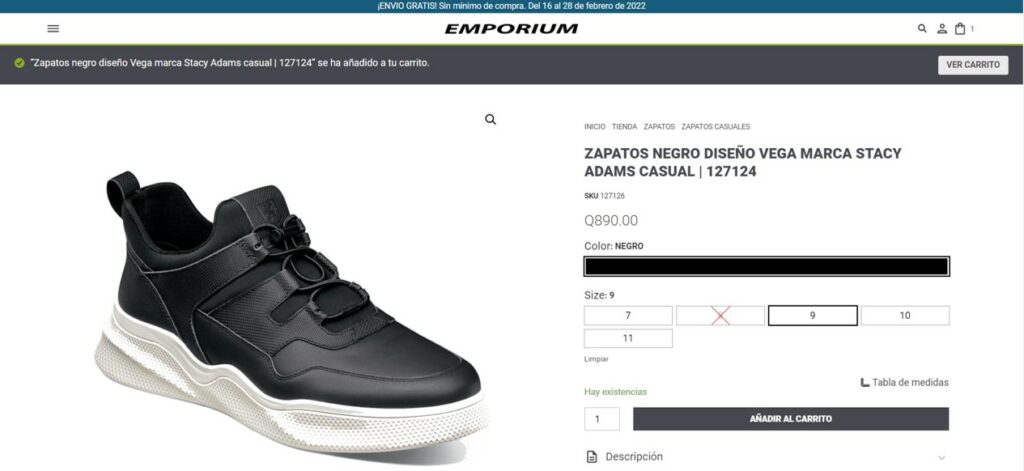Click AÑADIR AL CARRITO button
The width and height of the screenshot is (1024, 471).
[x=791, y=419]
